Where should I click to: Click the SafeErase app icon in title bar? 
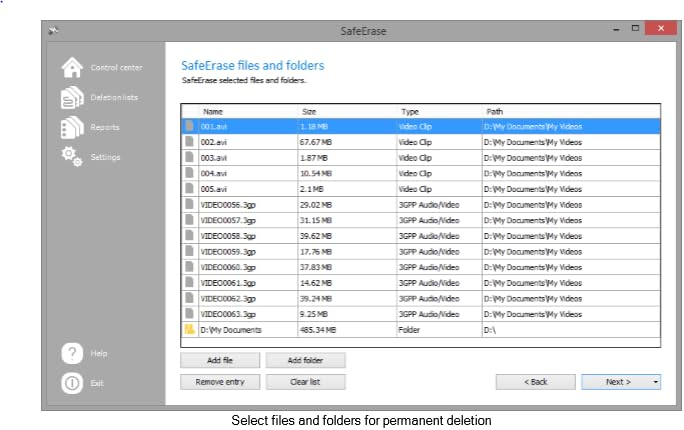tap(53, 31)
